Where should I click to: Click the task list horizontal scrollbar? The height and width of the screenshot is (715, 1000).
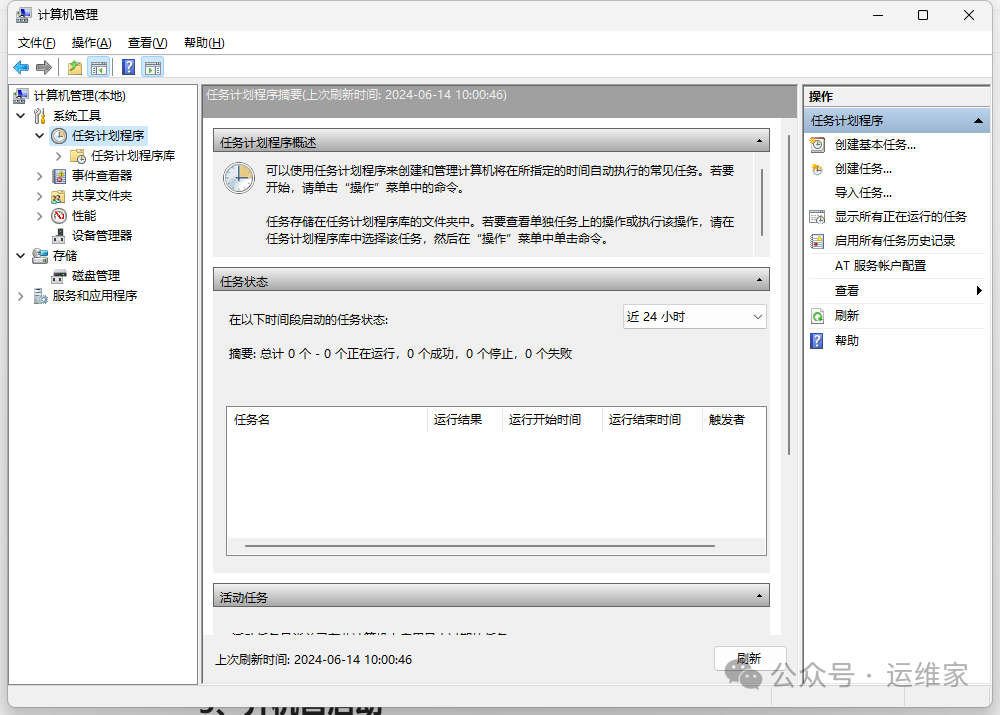pos(480,546)
